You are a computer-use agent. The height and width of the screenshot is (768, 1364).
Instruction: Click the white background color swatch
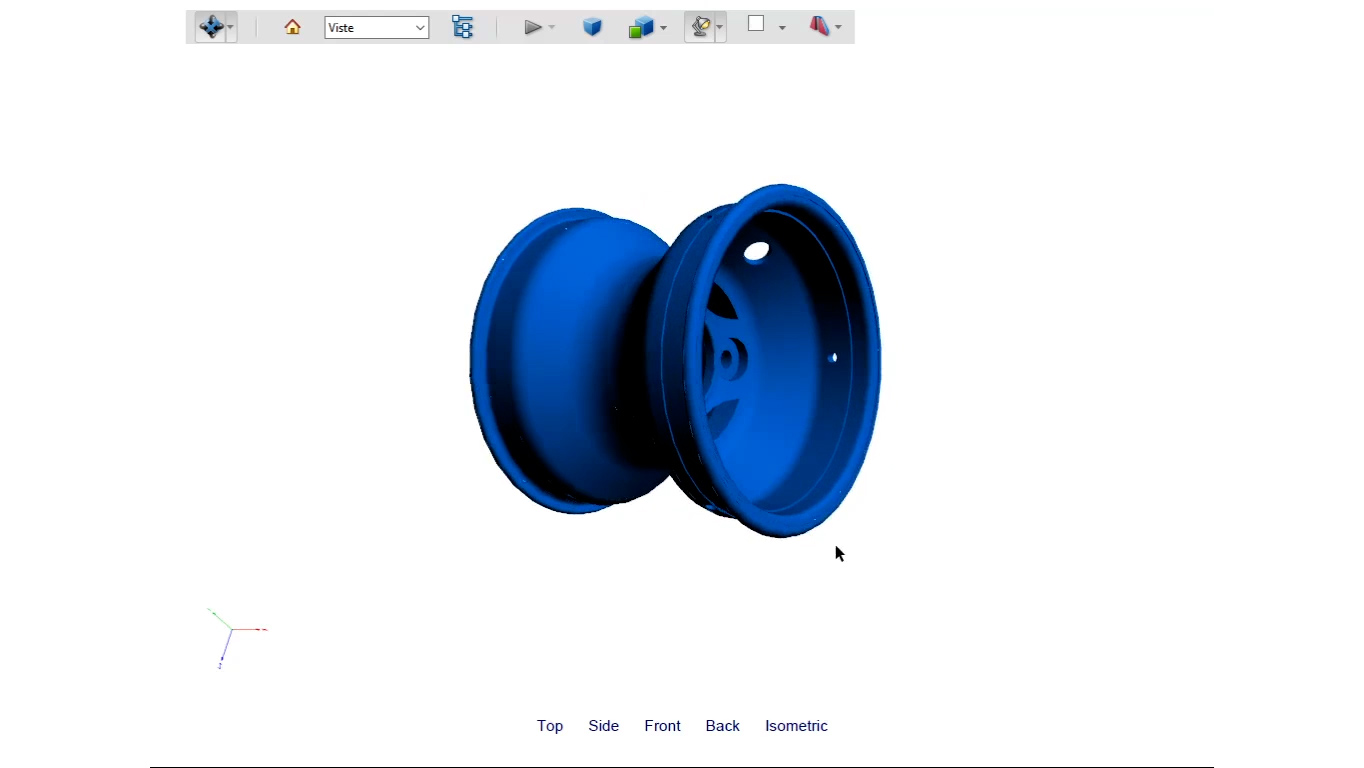click(x=756, y=24)
